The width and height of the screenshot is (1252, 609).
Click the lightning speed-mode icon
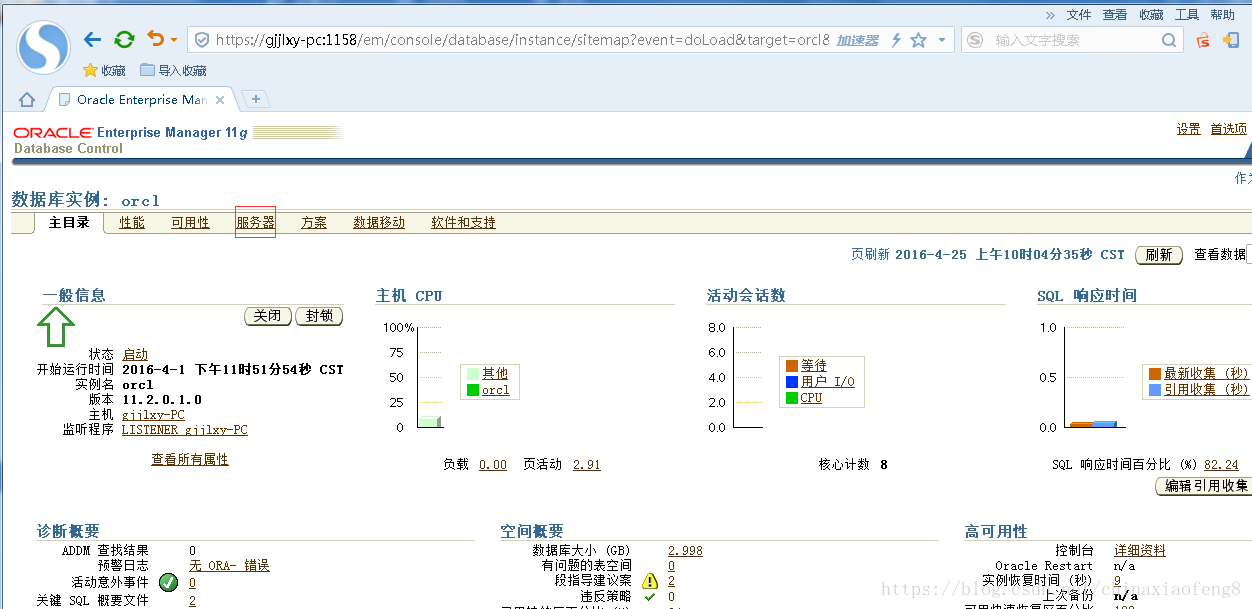pyautogui.click(x=896, y=40)
